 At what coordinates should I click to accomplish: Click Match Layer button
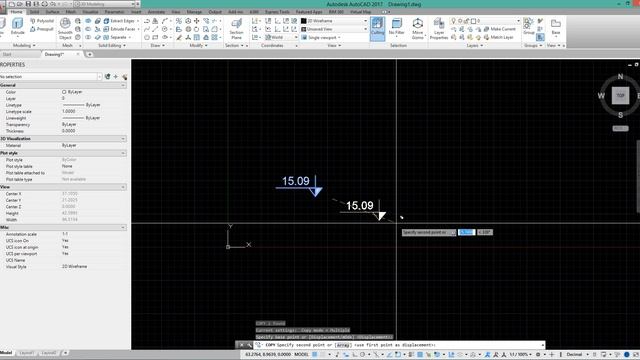point(499,37)
